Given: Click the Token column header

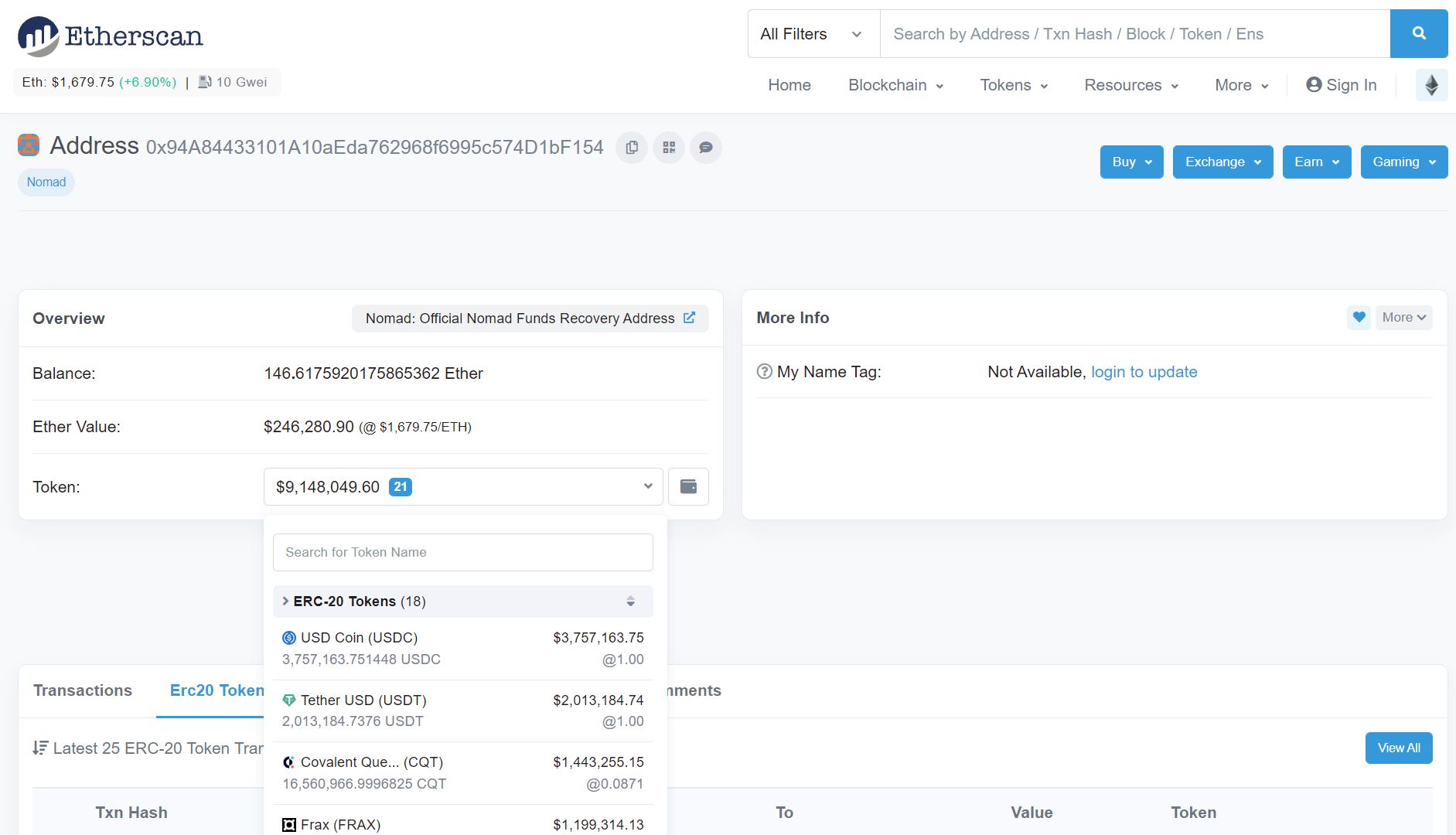Looking at the screenshot, I should 1193,813.
